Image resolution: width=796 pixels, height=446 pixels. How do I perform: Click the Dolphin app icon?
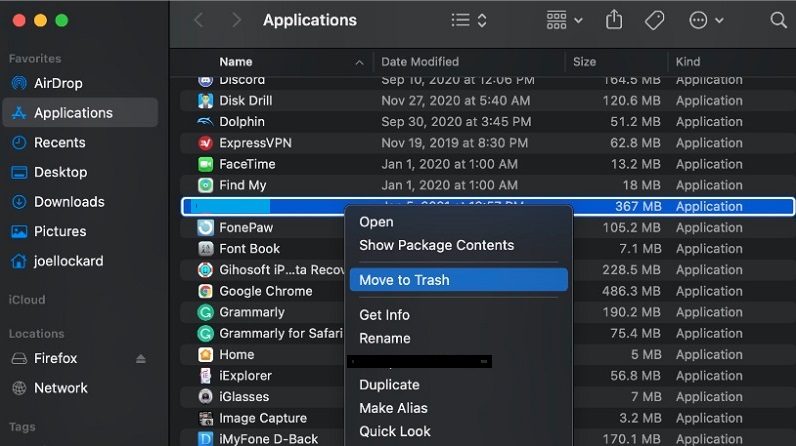pos(205,122)
